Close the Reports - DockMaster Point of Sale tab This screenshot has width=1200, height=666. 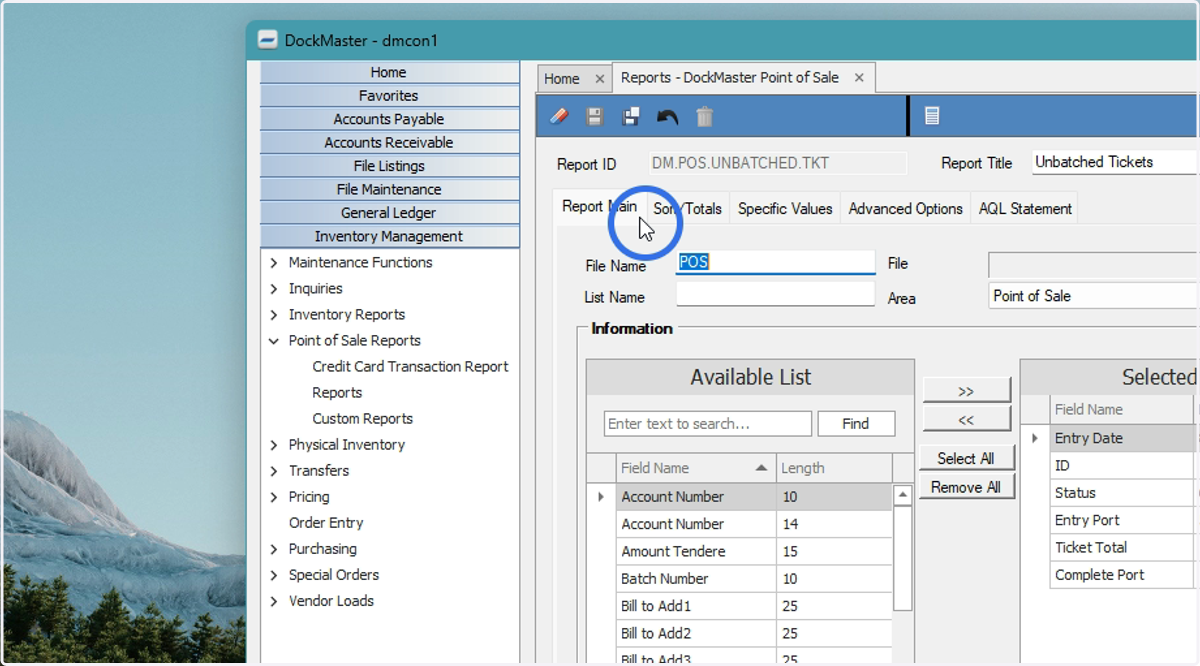859,77
